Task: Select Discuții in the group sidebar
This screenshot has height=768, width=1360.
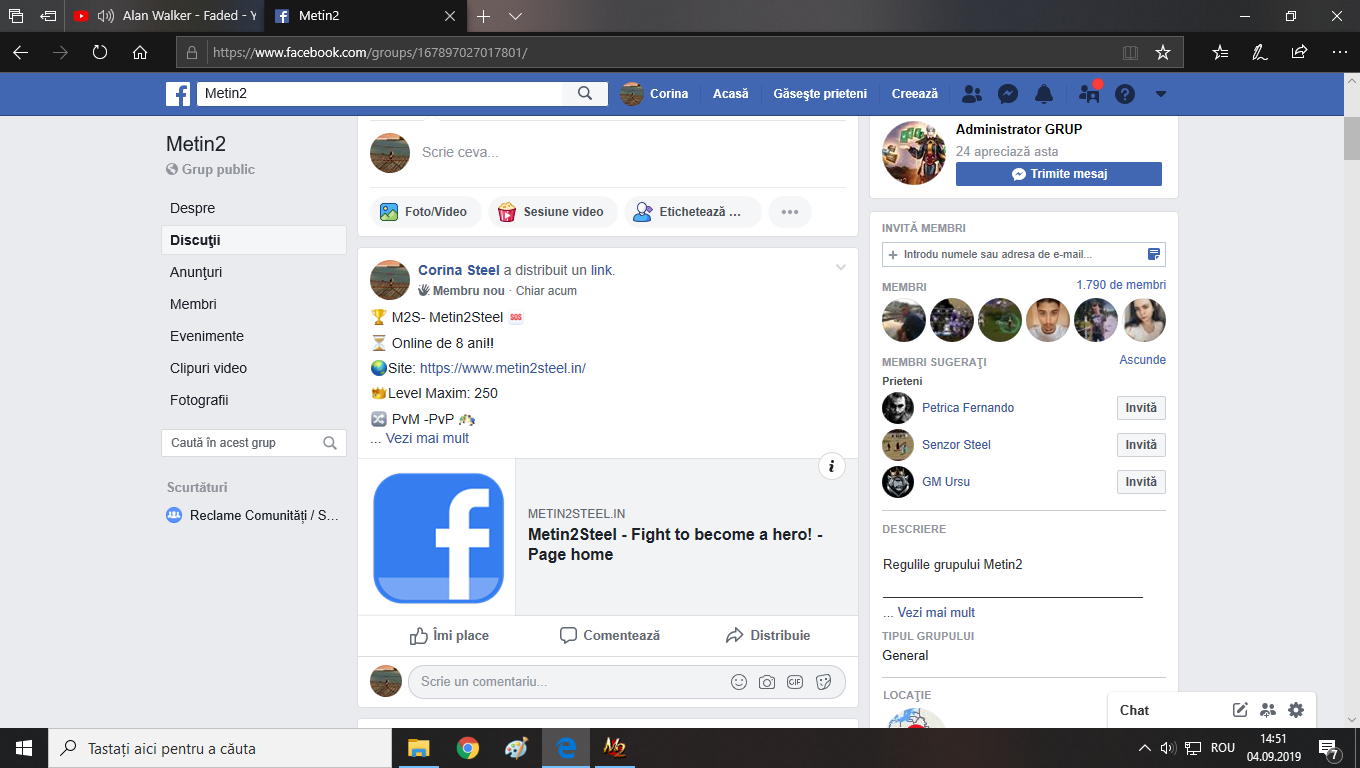Action: [x=254, y=240]
